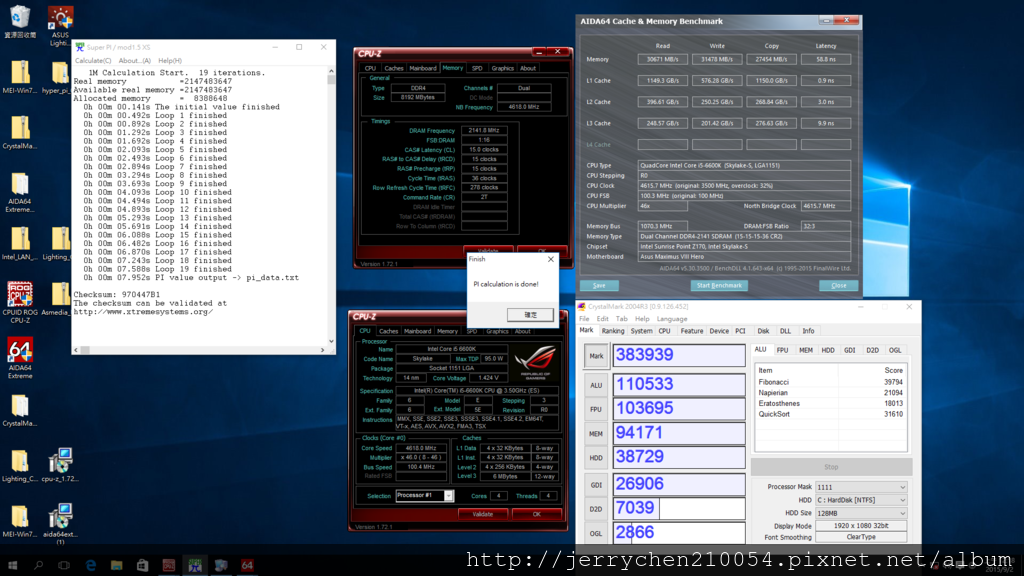
Task: Open the Disk tab in CrystalMark
Action: coord(763,331)
